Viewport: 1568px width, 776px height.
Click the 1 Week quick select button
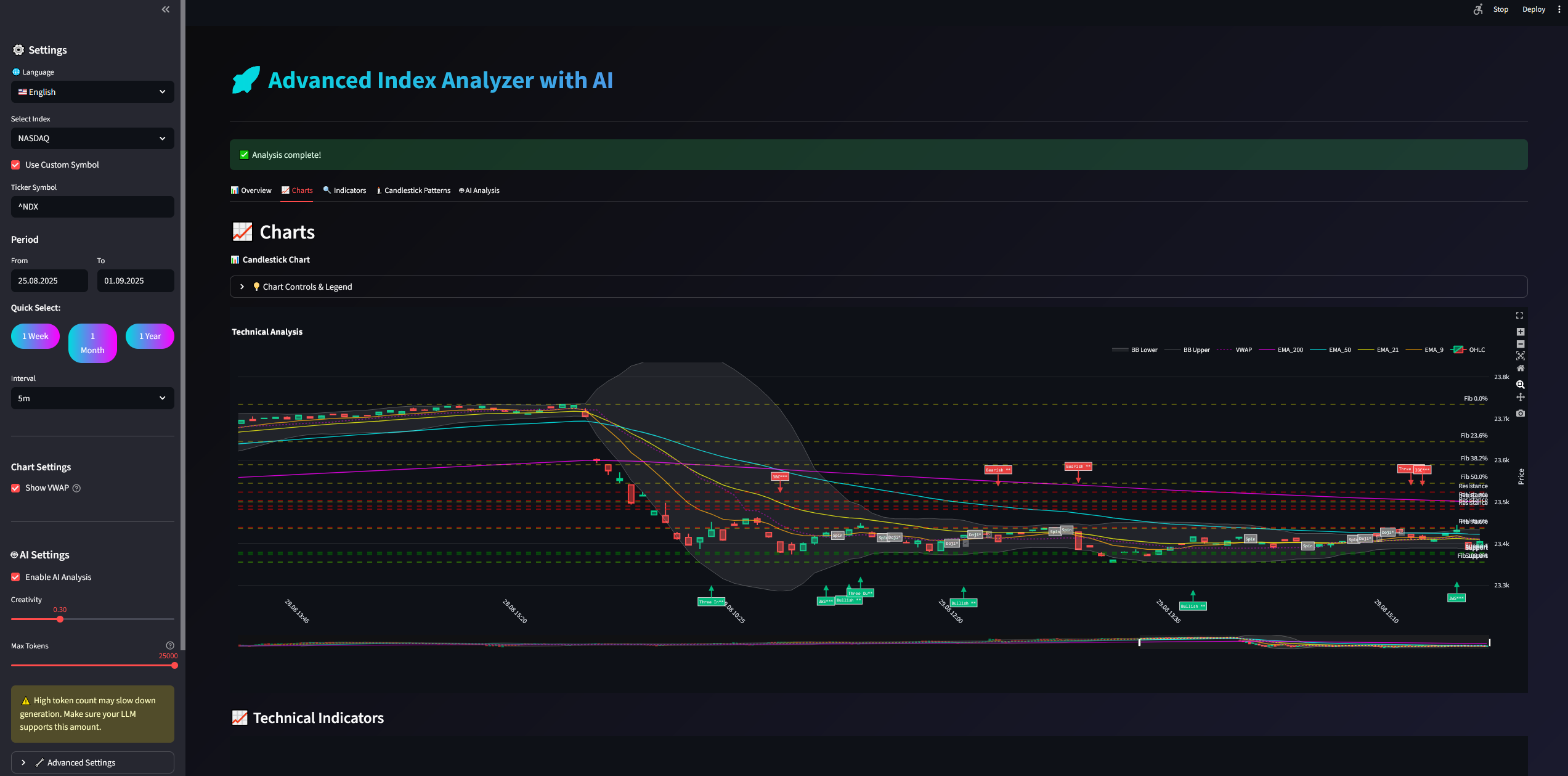(x=35, y=336)
